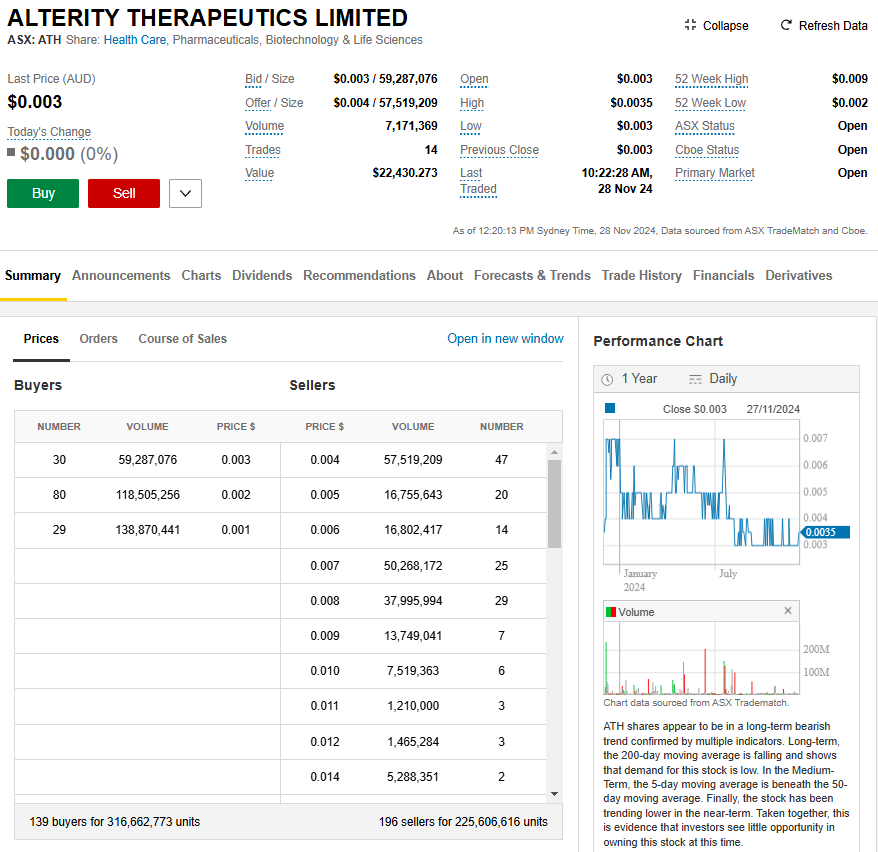Click the price line chart area
The image size is (878, 852).
click(701, 492)
